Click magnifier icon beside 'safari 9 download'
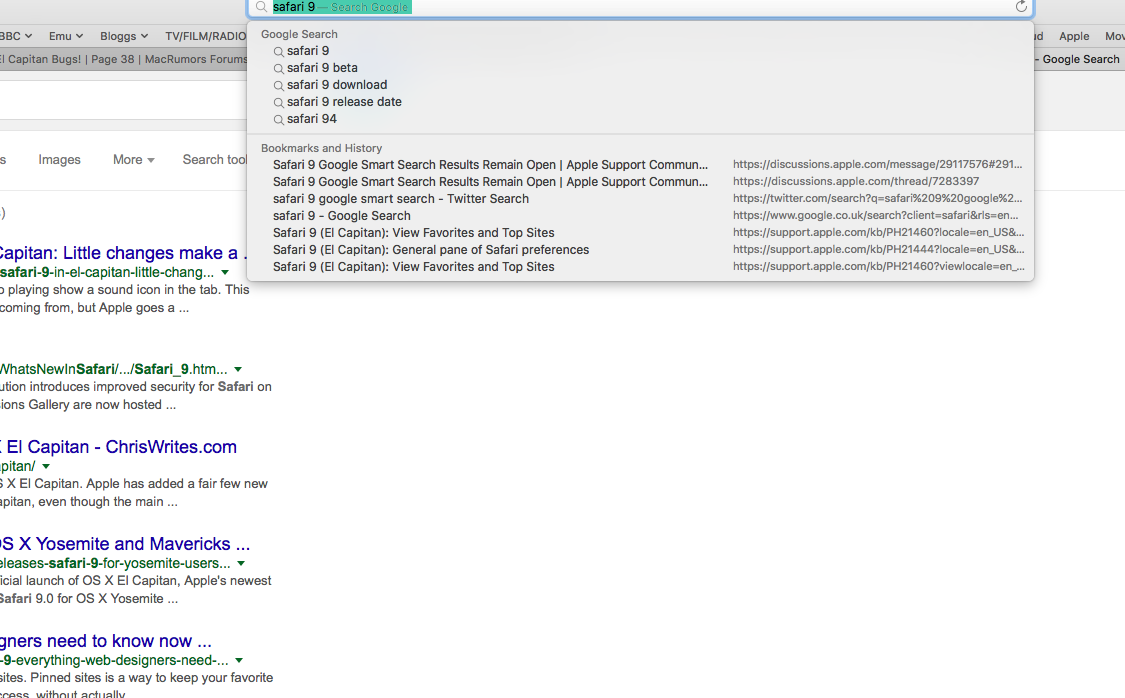The image size is (1125, 698). [278, 86]
